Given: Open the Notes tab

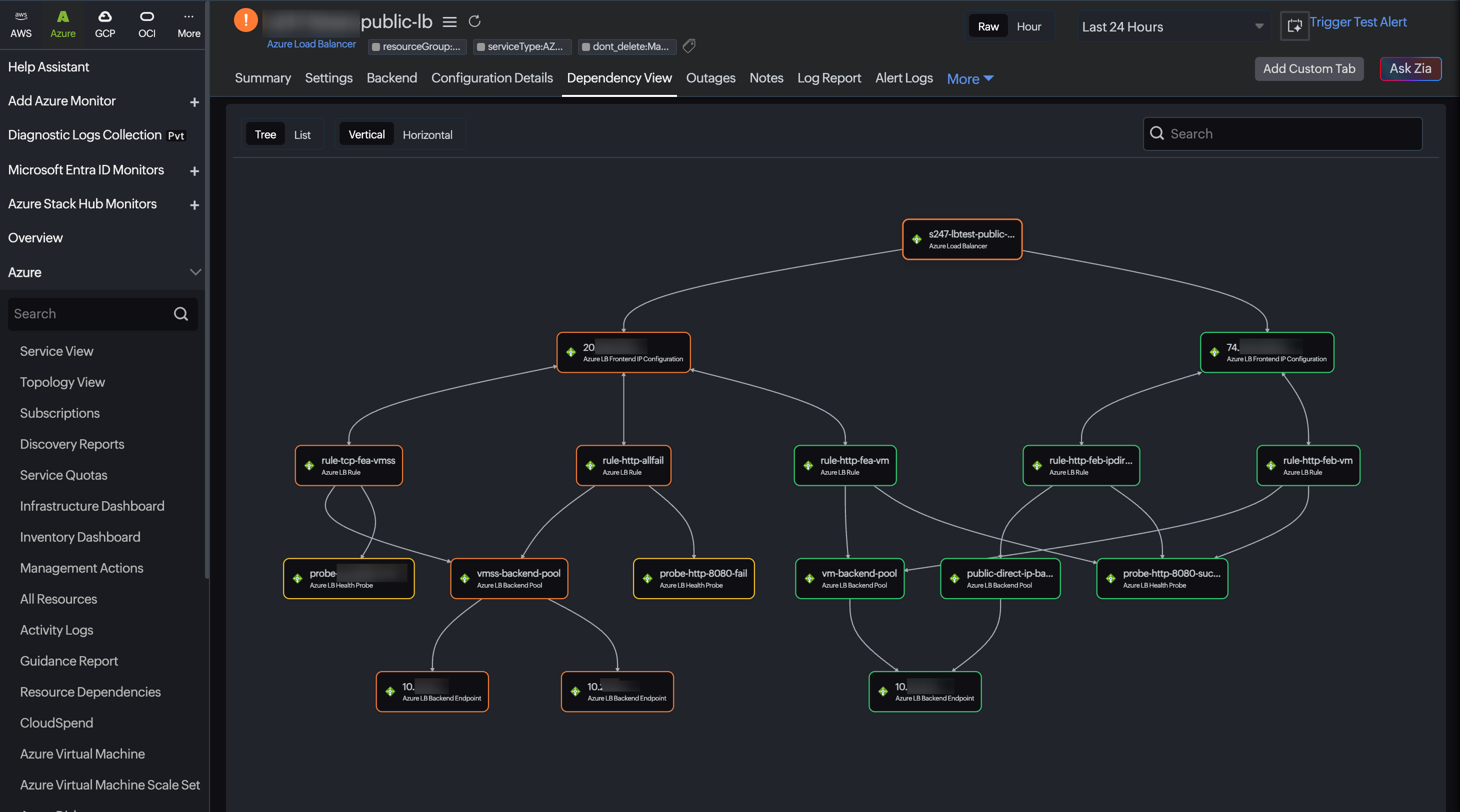Looking at the screenshot, I should [766, 77].
